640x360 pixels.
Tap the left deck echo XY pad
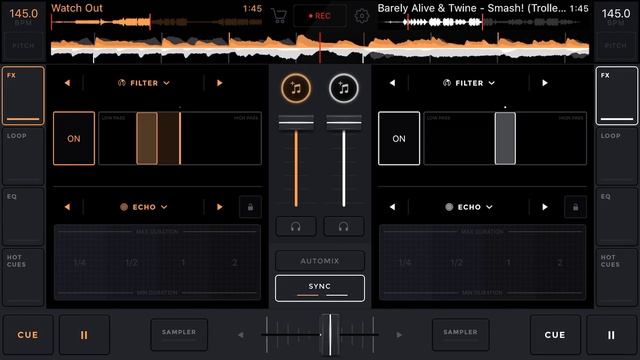pos(157,262)
